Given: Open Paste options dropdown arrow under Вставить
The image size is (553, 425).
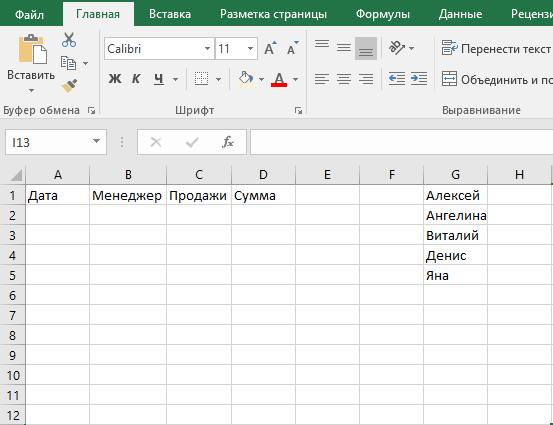Looking at the screenshot, I should coord(31,91).
